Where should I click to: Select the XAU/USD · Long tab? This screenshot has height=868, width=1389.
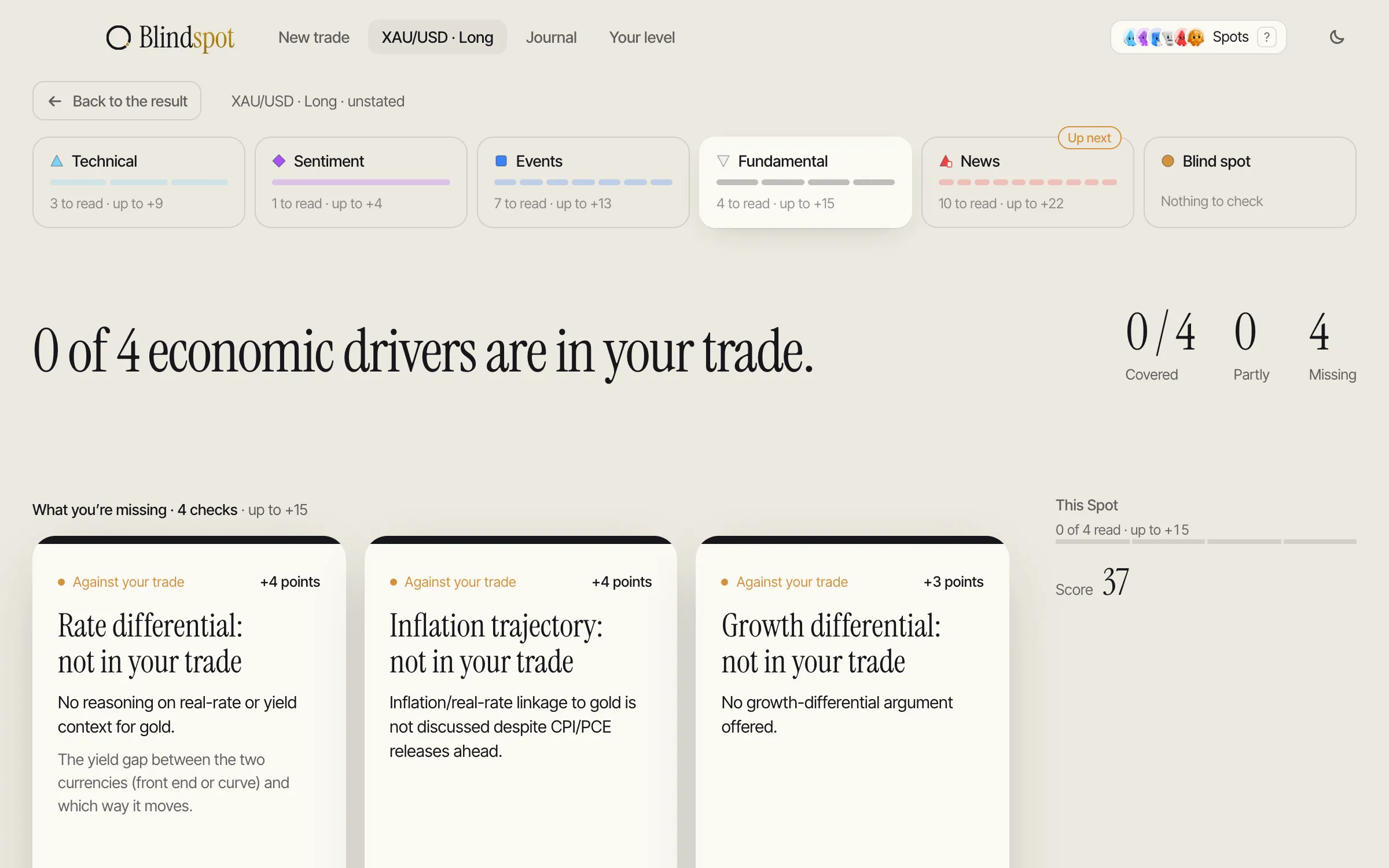(x=438, y=37)
